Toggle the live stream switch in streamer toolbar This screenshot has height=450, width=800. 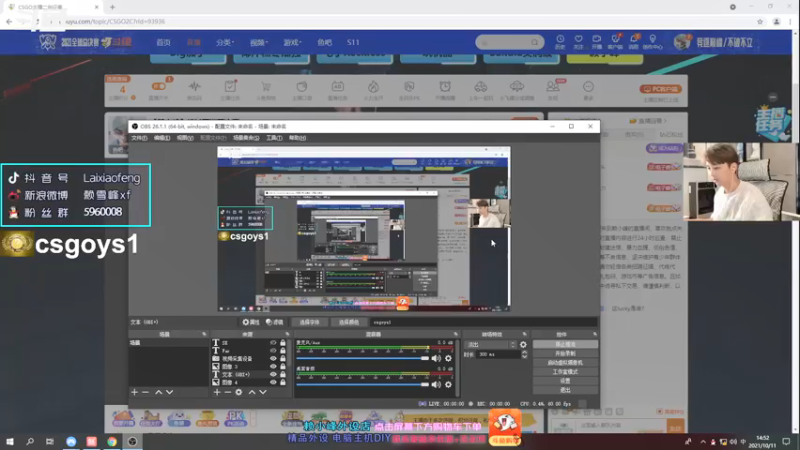point(159,87)
